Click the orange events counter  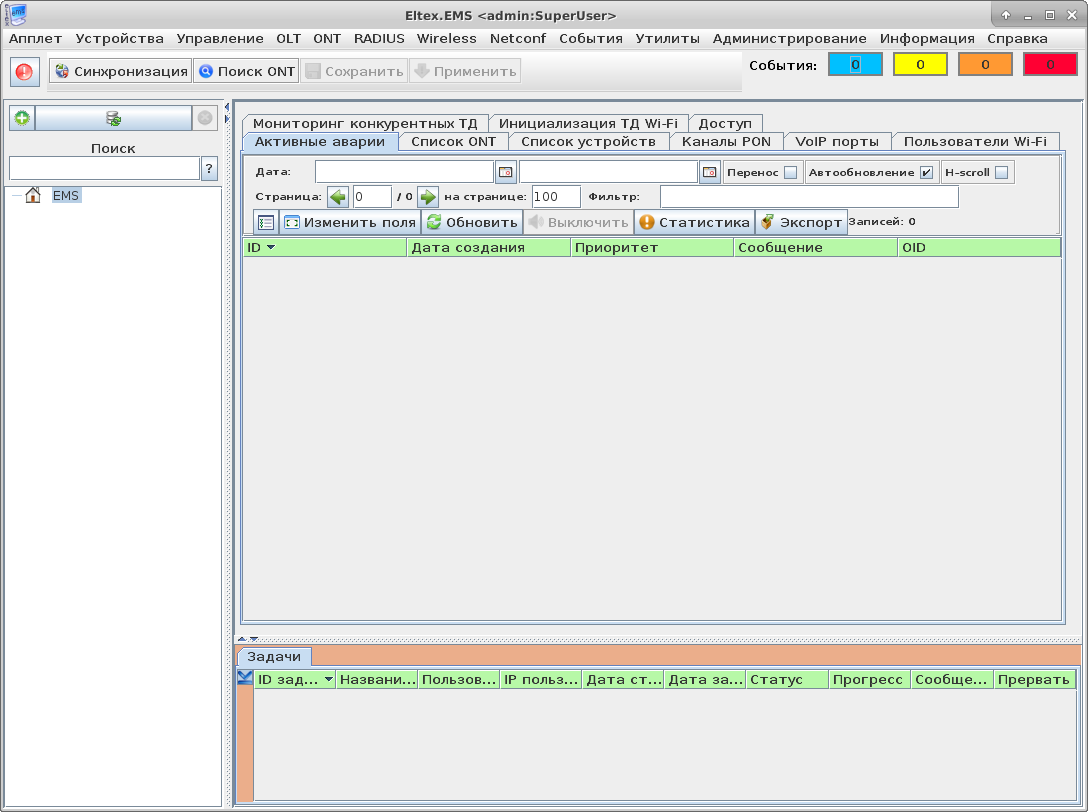(x=985, y=65)
